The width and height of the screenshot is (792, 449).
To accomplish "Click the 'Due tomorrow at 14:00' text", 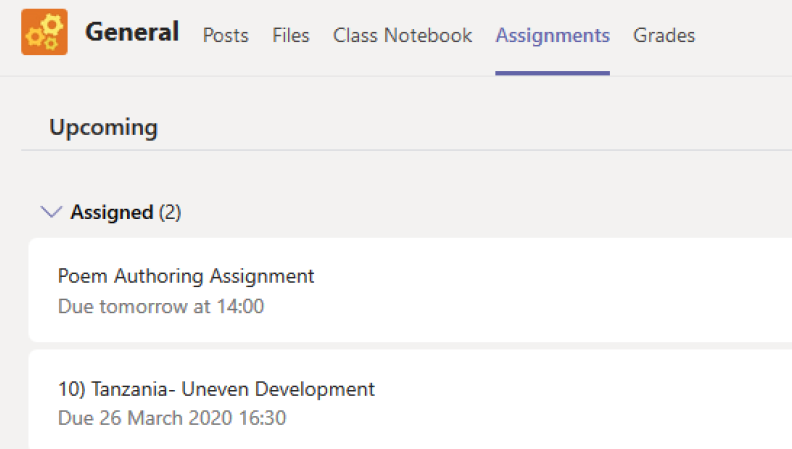I will (161, 306).
